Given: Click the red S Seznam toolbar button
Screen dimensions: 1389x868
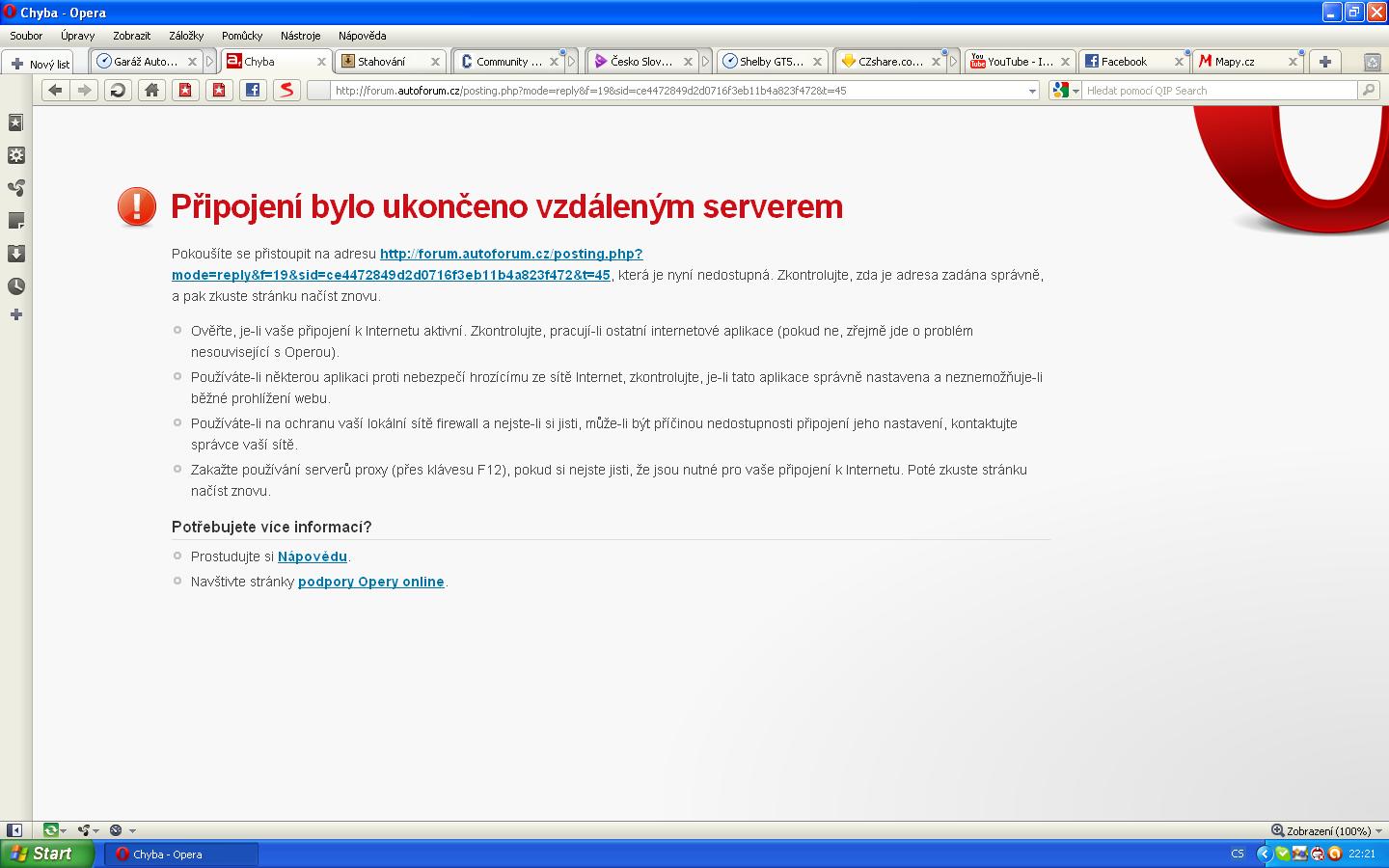Looking at the screenshot, I should pyautogui.click(x=286, y=90).
